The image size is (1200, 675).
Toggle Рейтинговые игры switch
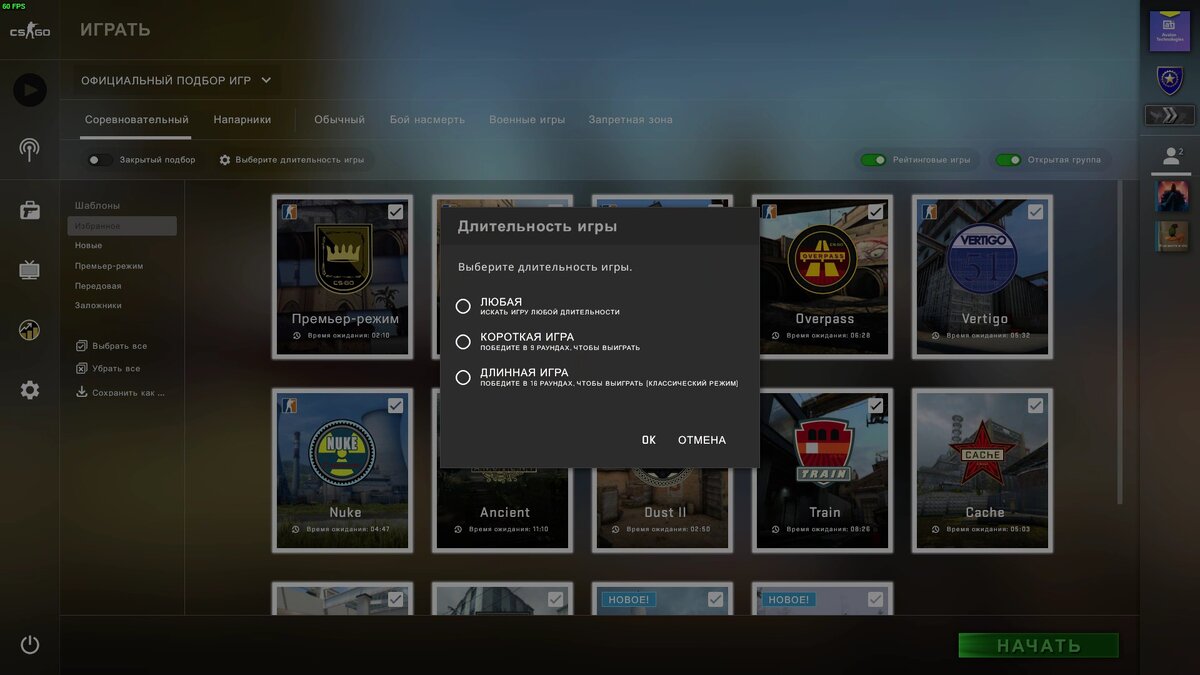(874, 160)
